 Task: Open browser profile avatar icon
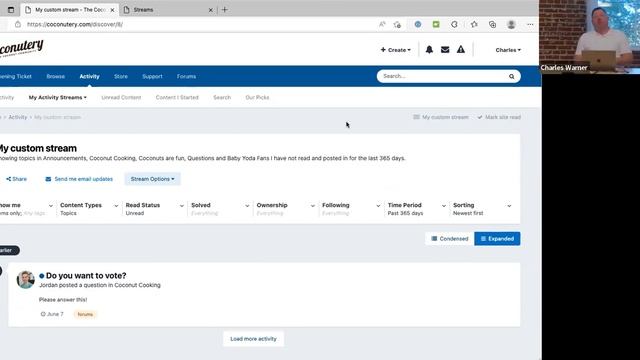point(511,24)
